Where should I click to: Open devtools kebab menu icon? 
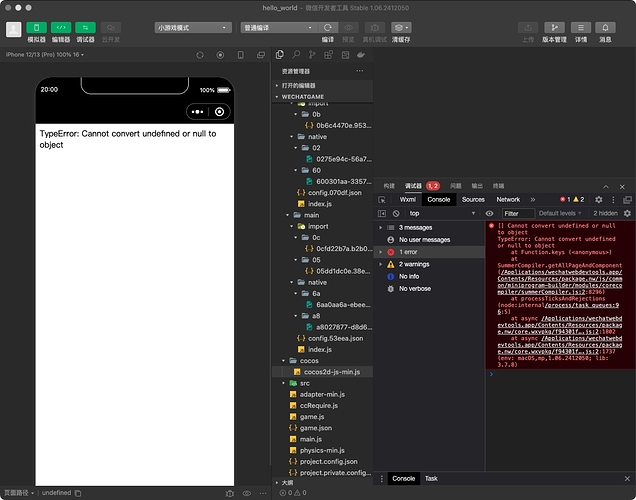coord(613,200)
